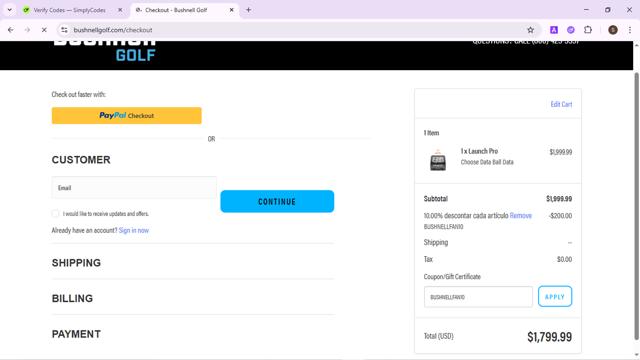Click the 1 x Launch Pro item name
The width and height of the screenshot is (640, 360).
click(x=479, y=151)
